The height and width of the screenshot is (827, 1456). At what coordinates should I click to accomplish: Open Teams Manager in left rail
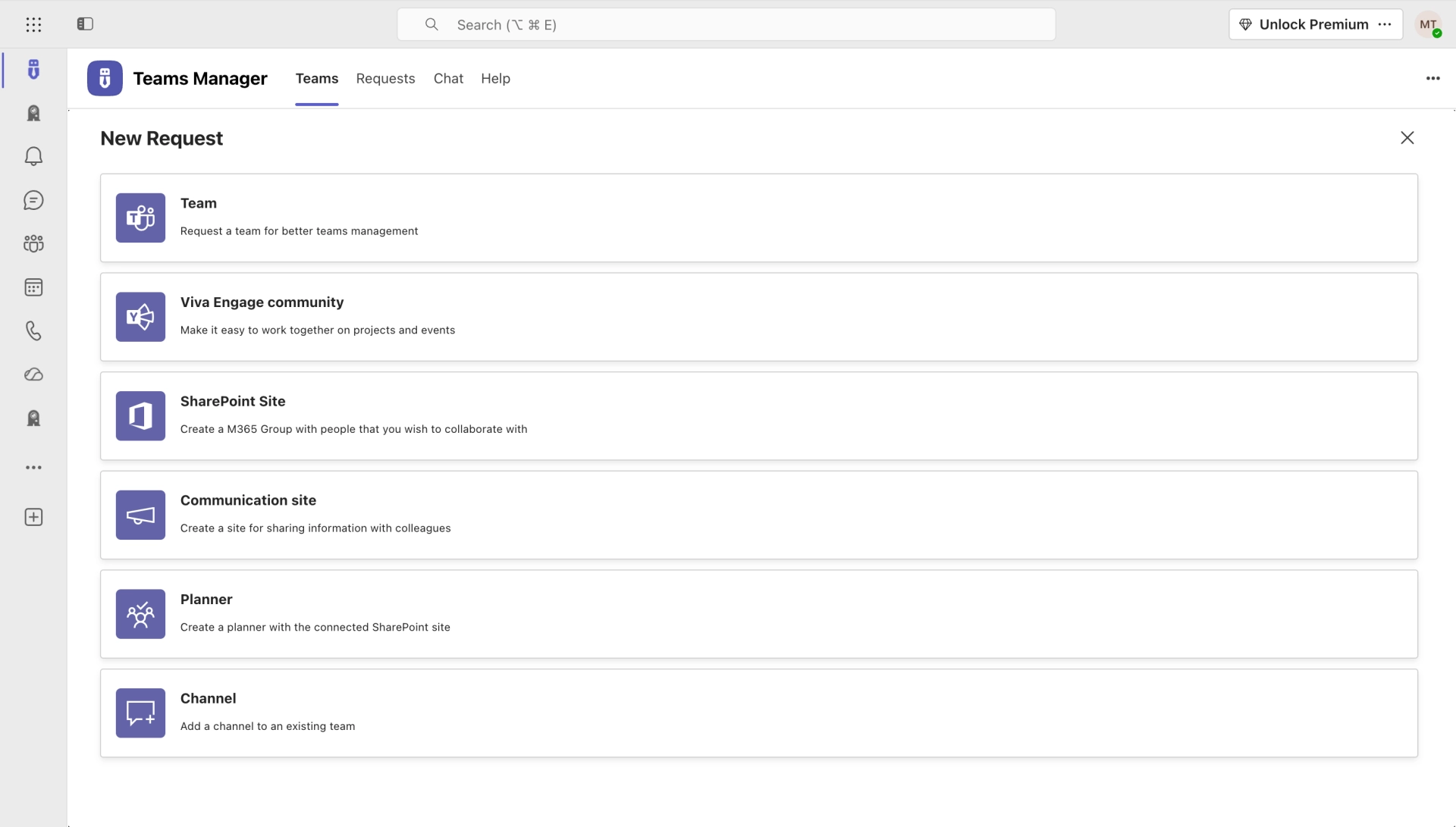(x=33, y=70)
